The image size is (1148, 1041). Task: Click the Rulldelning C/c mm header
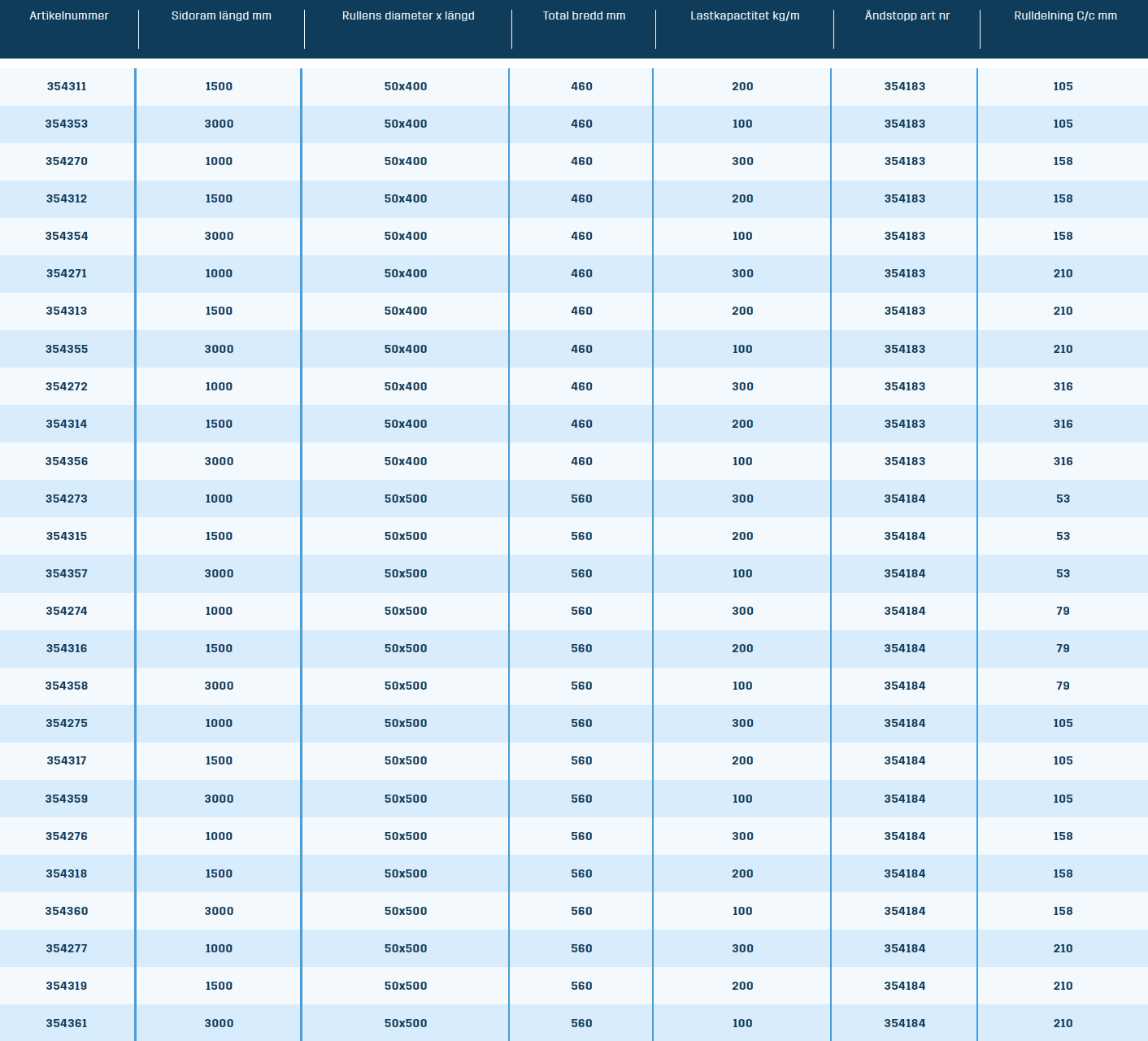(1065, 15)
